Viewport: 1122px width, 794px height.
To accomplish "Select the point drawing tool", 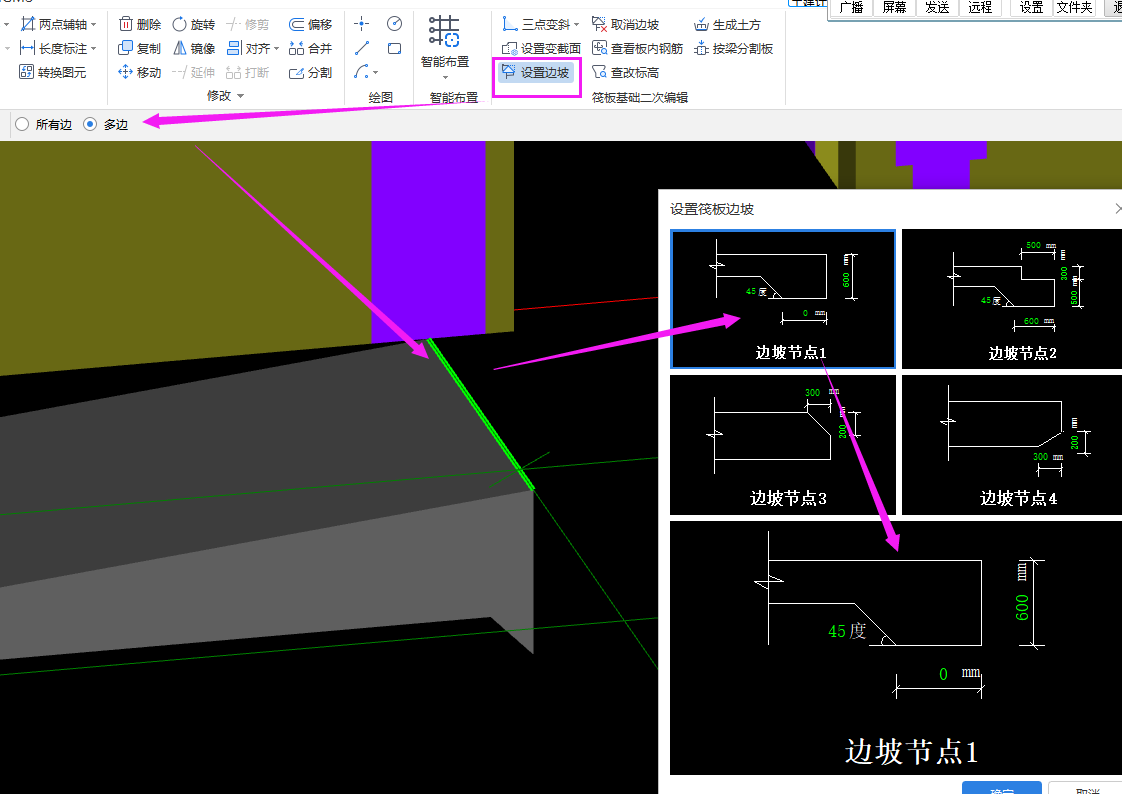I will pyautogui.click(x=361, y=24).
